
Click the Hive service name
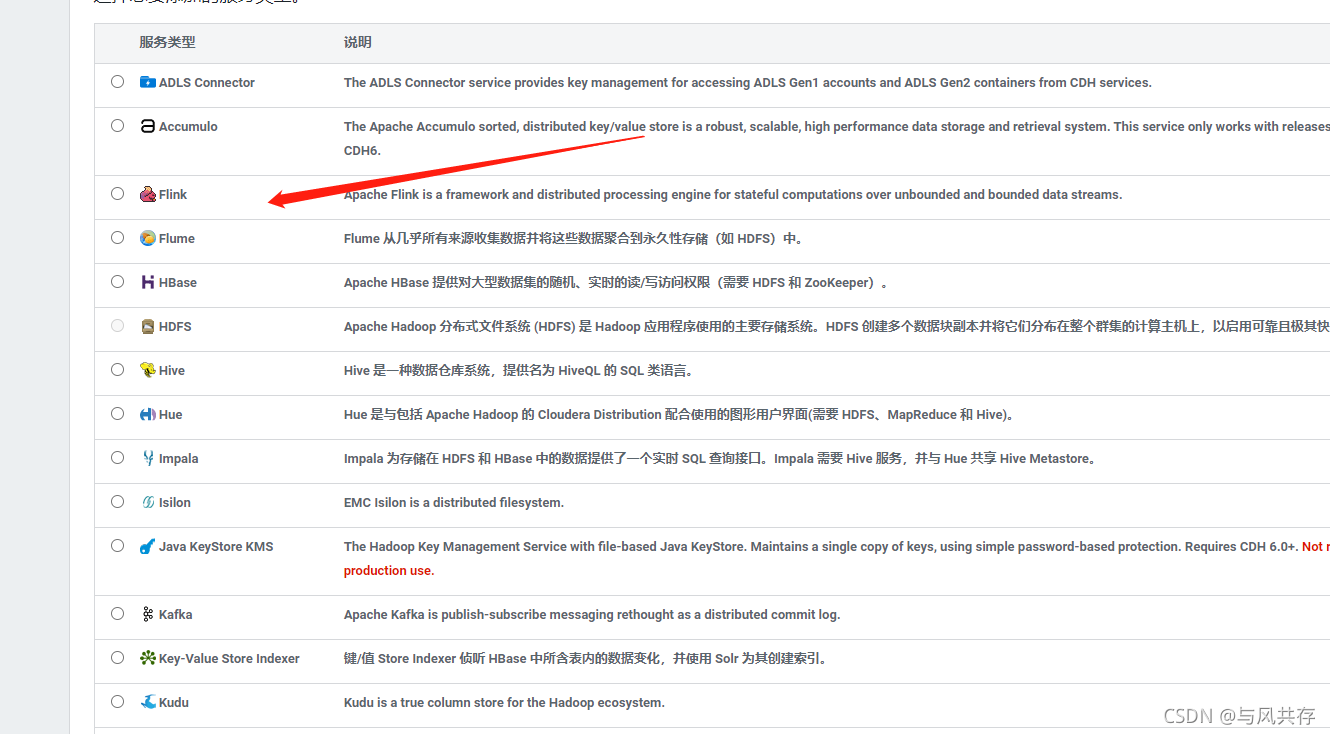172,371
